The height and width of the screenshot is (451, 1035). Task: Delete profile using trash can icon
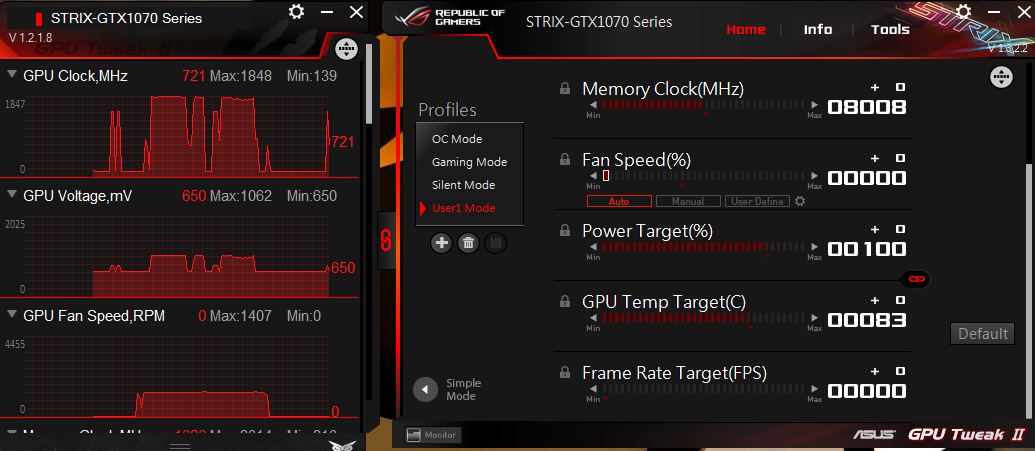click(x=469, y=243)
